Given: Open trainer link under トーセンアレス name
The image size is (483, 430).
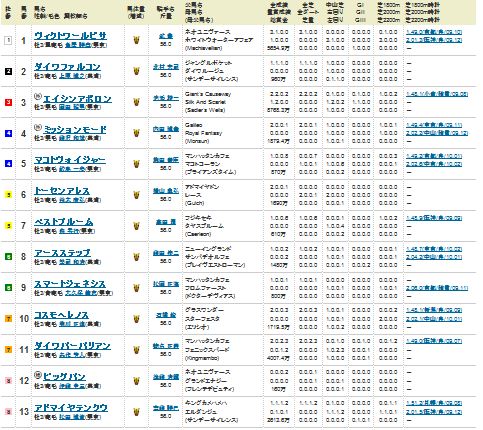Looking at the screenshot, I should 72,200.
